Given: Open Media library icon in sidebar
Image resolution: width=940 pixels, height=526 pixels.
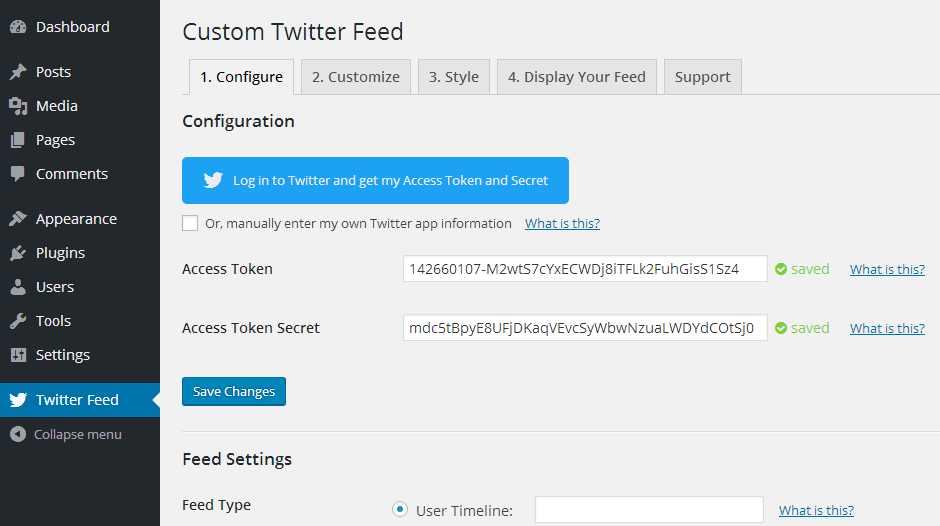Looking at the screenshot, I should pyautogui.click(x=18, y=106).
